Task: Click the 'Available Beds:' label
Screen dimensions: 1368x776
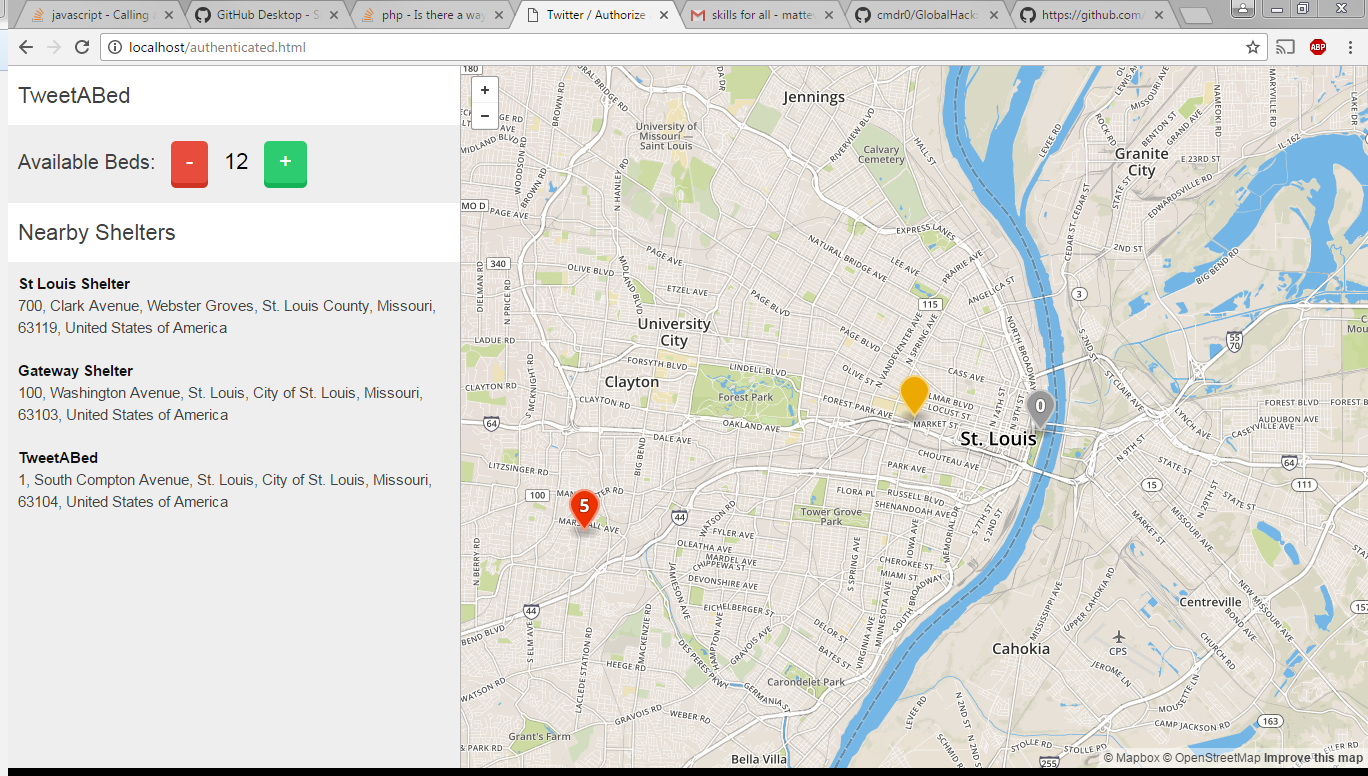Action: click(86, 162)
